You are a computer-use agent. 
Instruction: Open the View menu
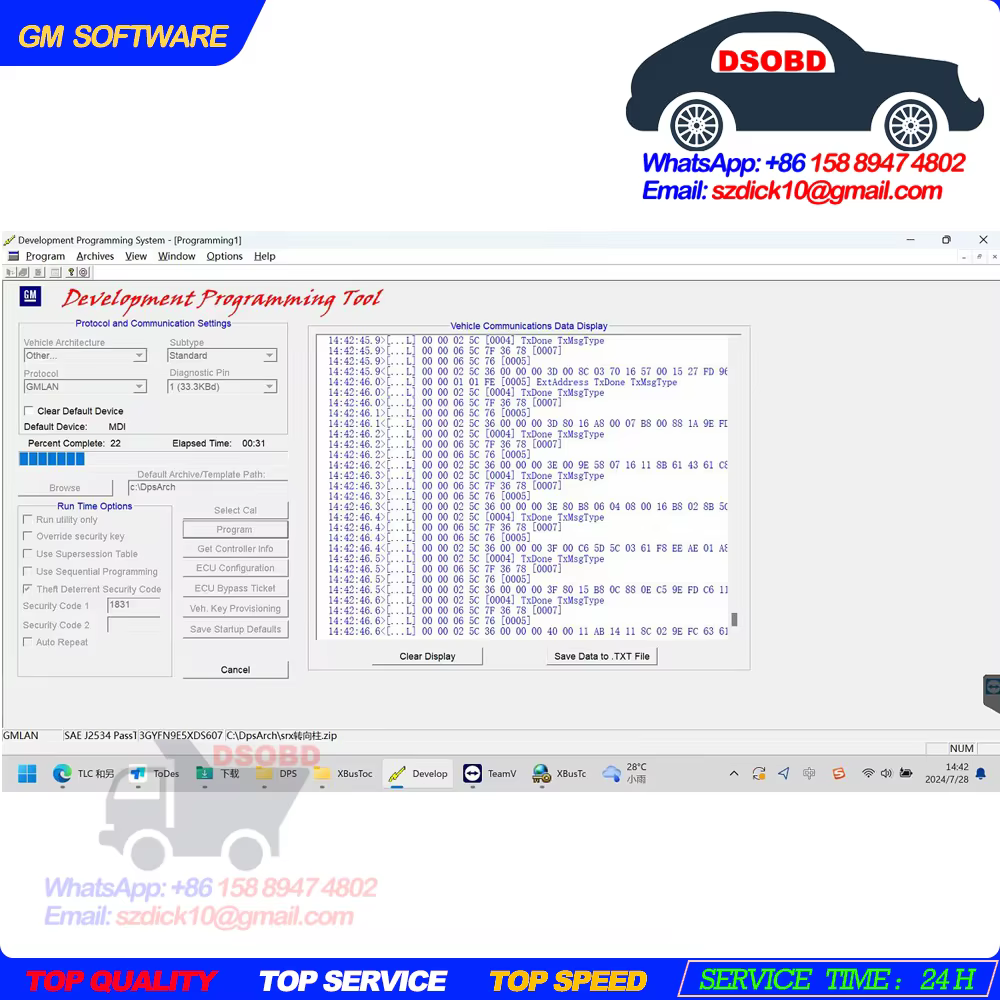click(136, 256)
